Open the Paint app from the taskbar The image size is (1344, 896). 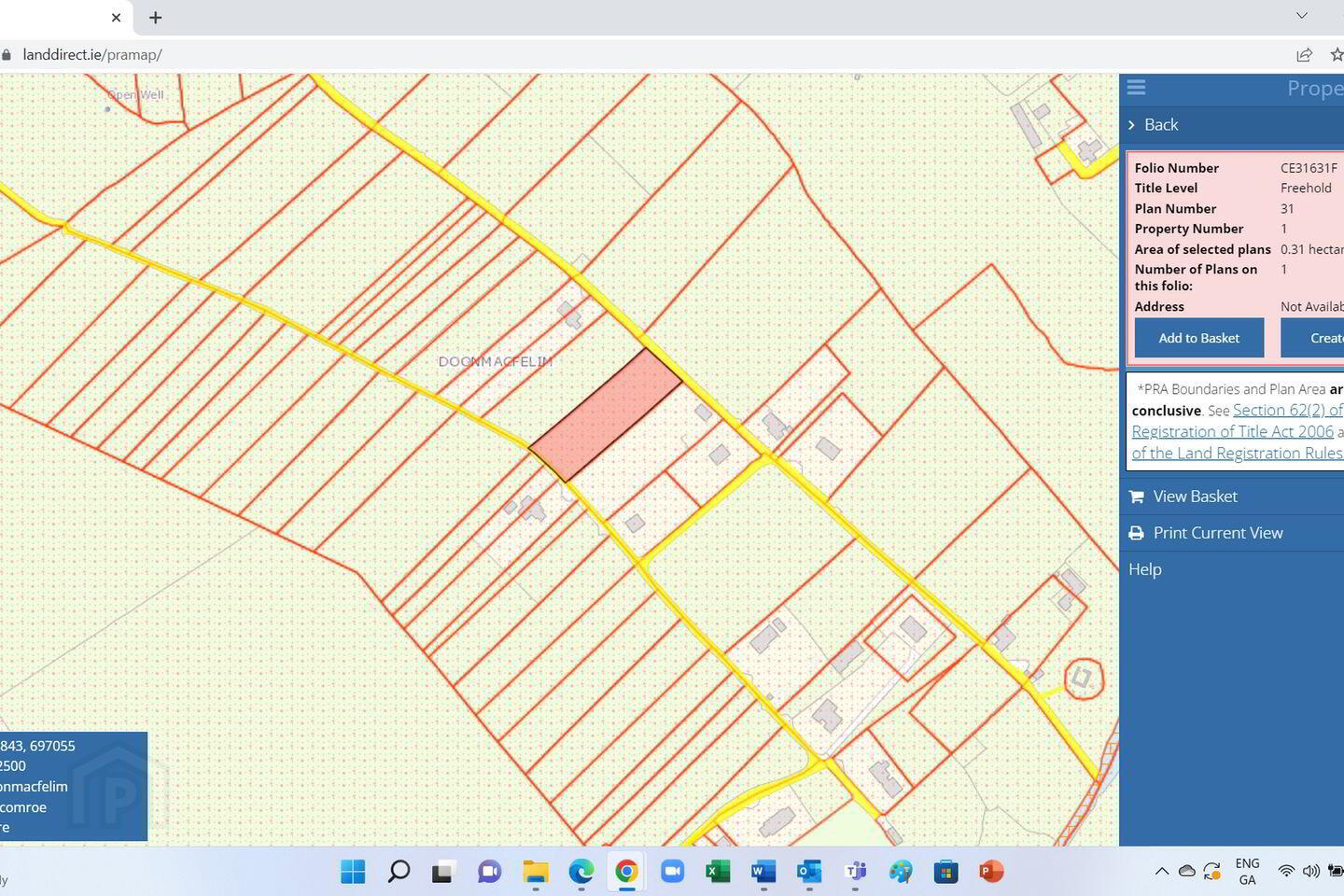coord(901,872)
